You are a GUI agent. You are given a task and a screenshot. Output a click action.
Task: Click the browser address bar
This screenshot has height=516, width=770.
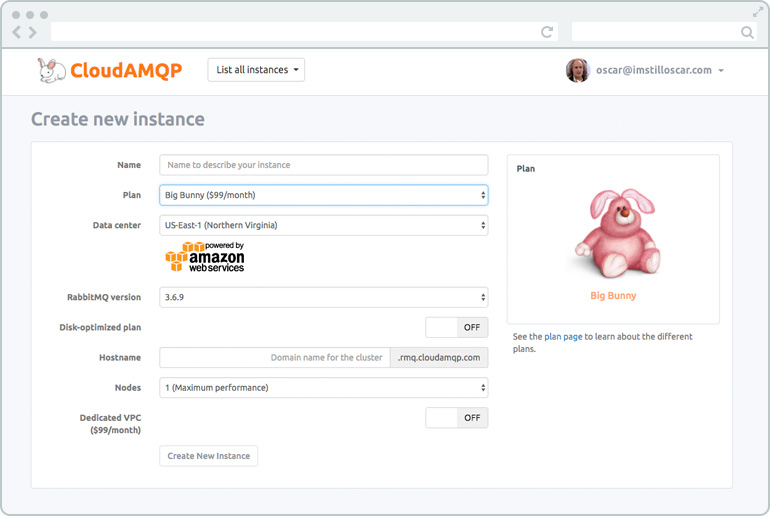304,32
